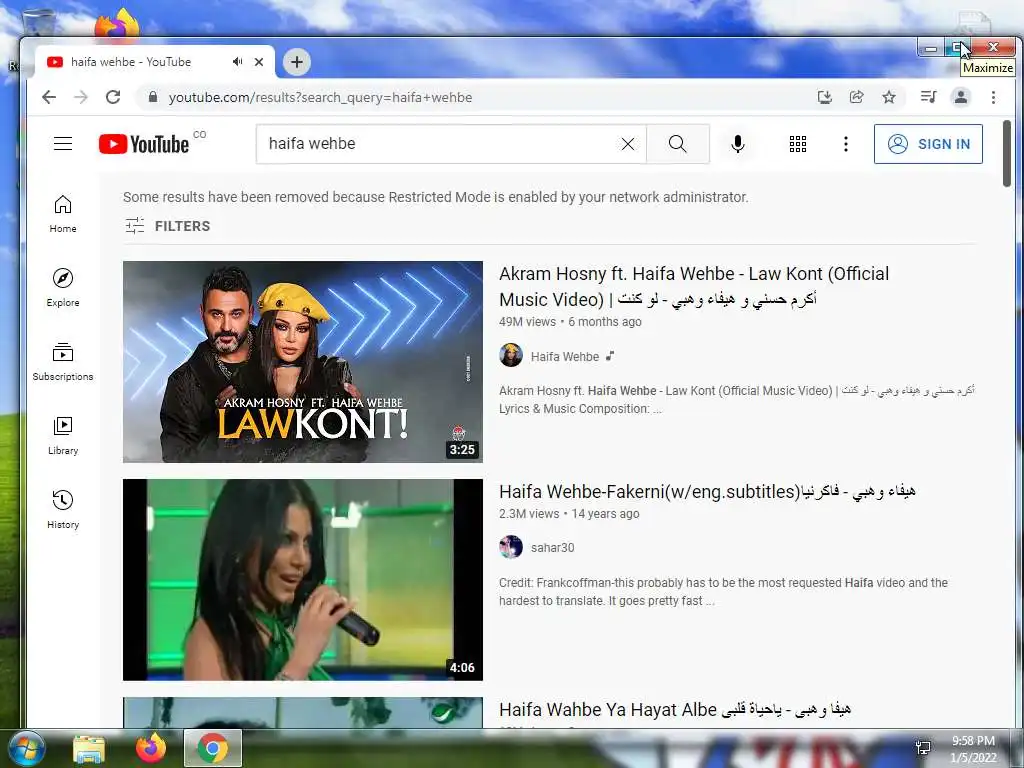Open the Law Kont video thumbnail
This screenshot has width=1024, height=768.
click(303, 362)
